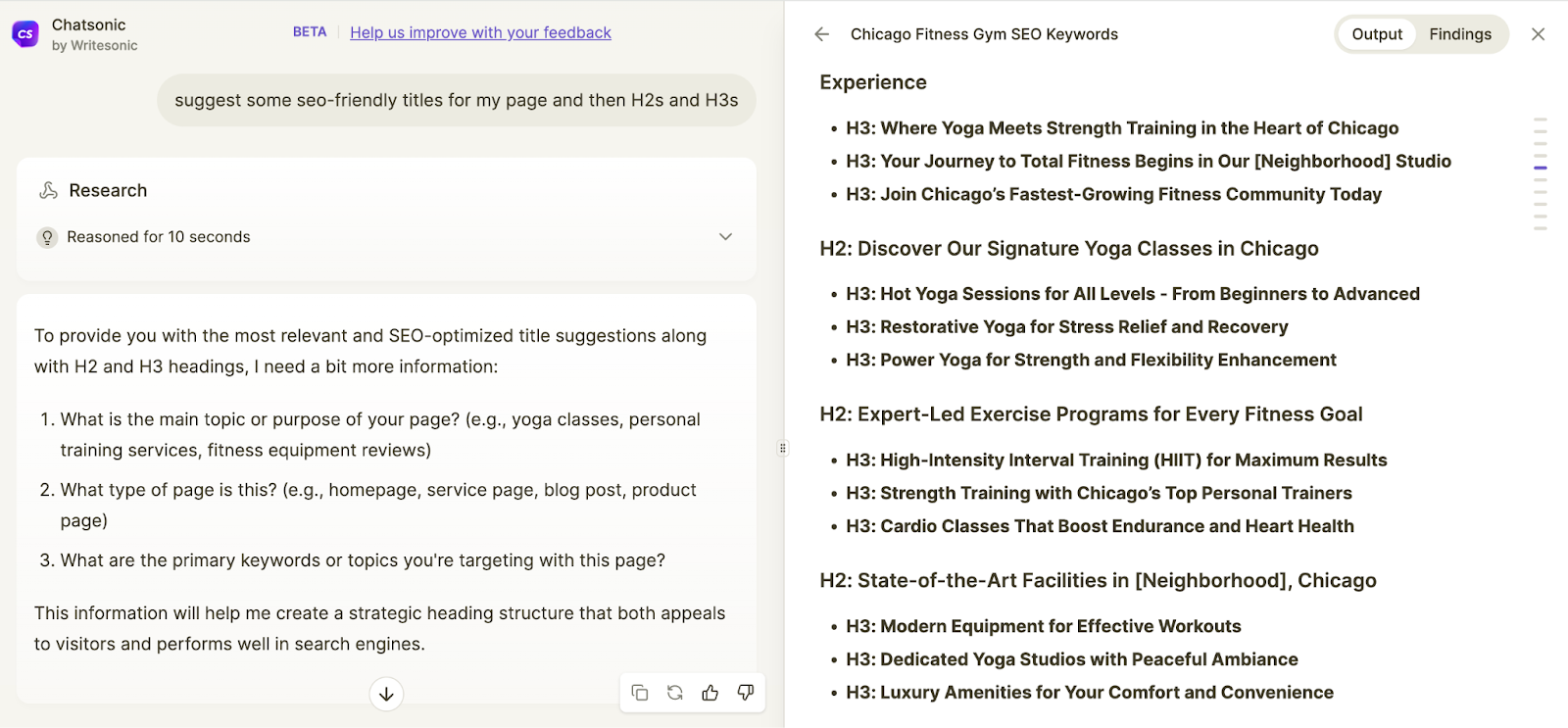Click the panel divider resize handle
This screenshot has width=1568, height=728.
tap(783, 448)
